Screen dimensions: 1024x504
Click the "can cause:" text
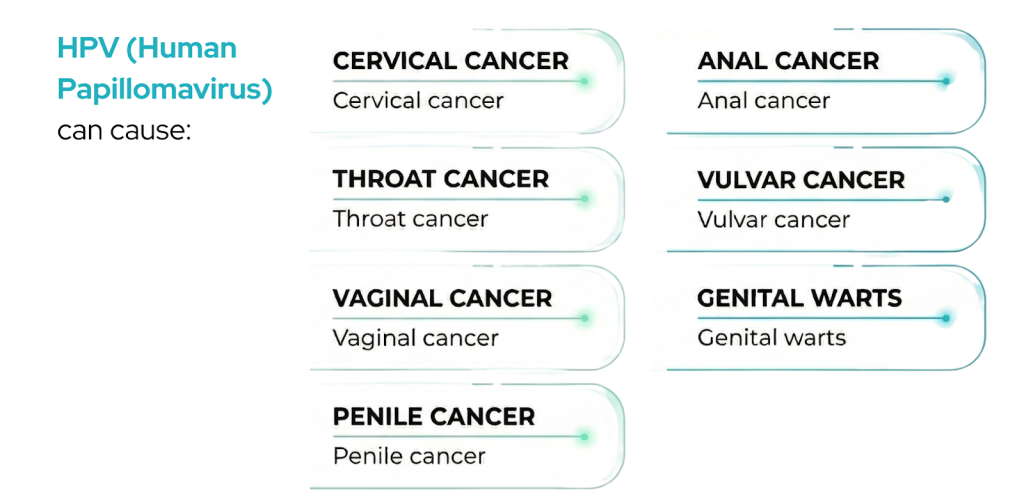123,130
